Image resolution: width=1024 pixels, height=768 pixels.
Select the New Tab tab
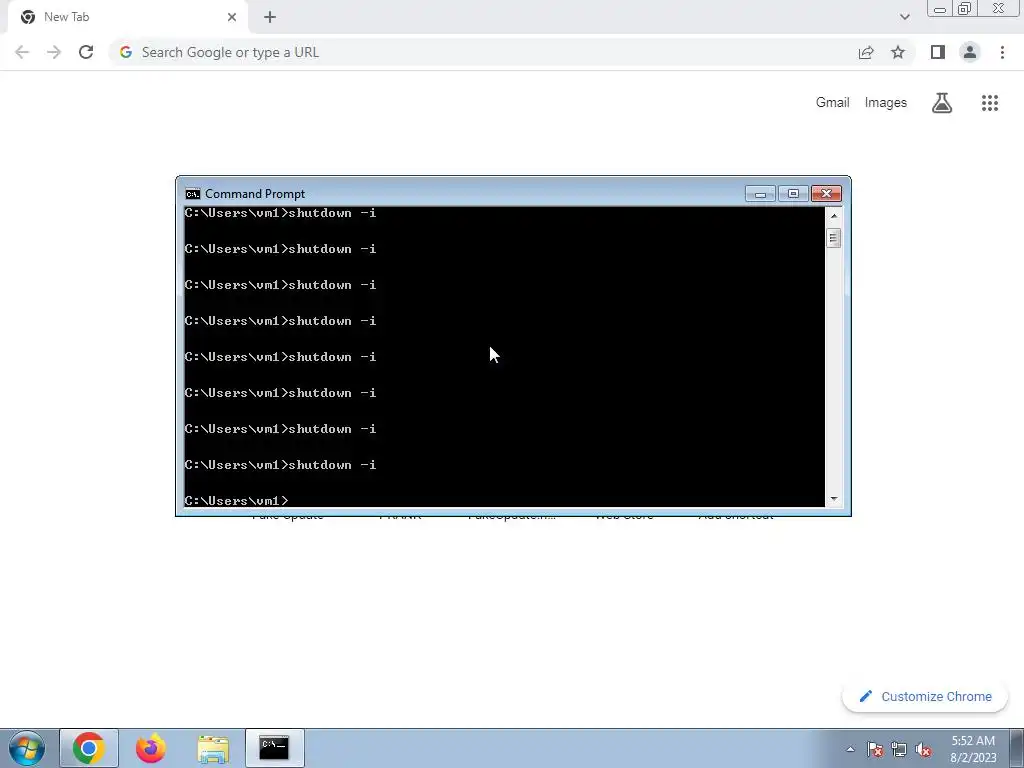(x=127, y=17)
